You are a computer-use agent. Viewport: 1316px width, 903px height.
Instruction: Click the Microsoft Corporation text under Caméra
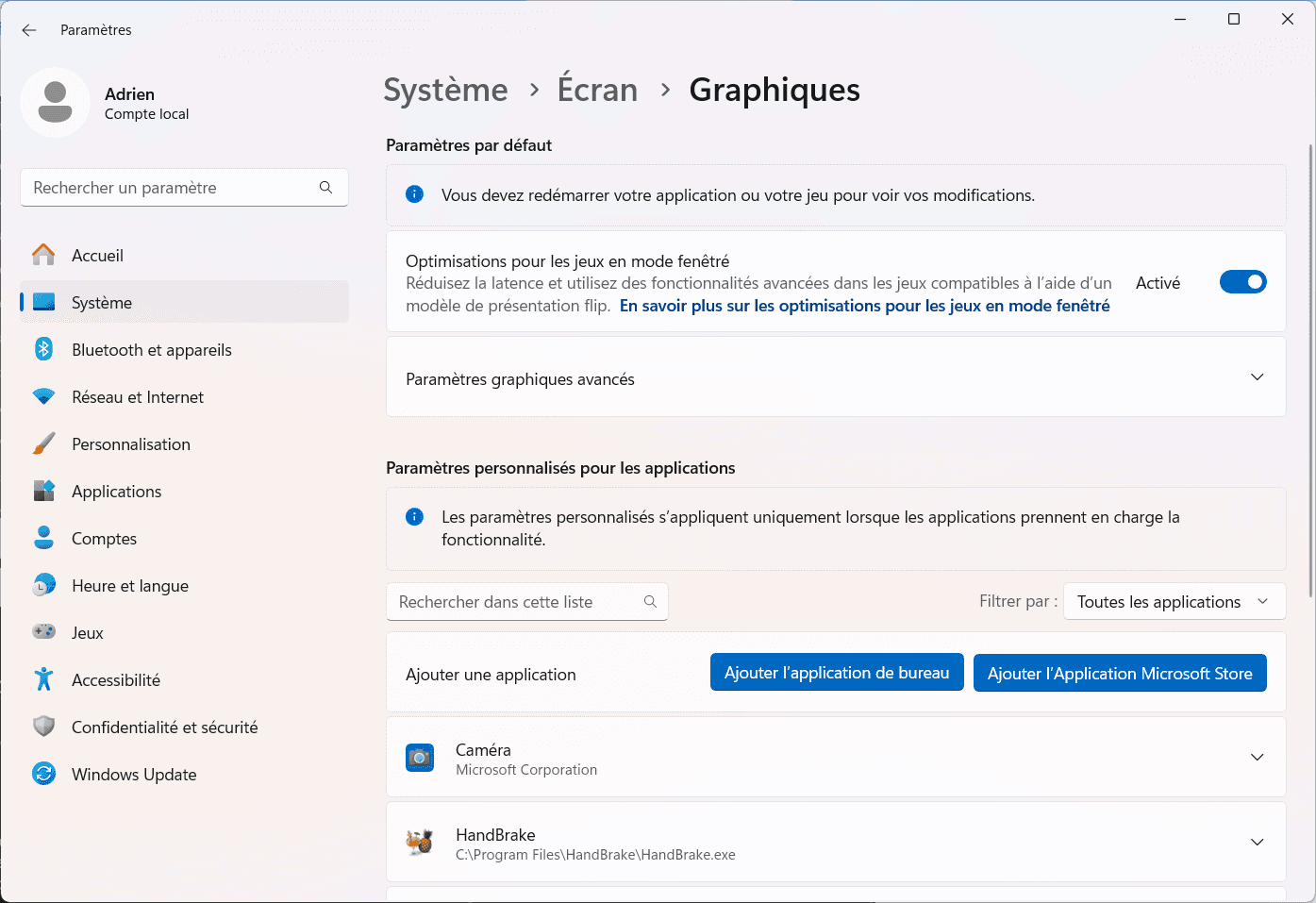526,770
